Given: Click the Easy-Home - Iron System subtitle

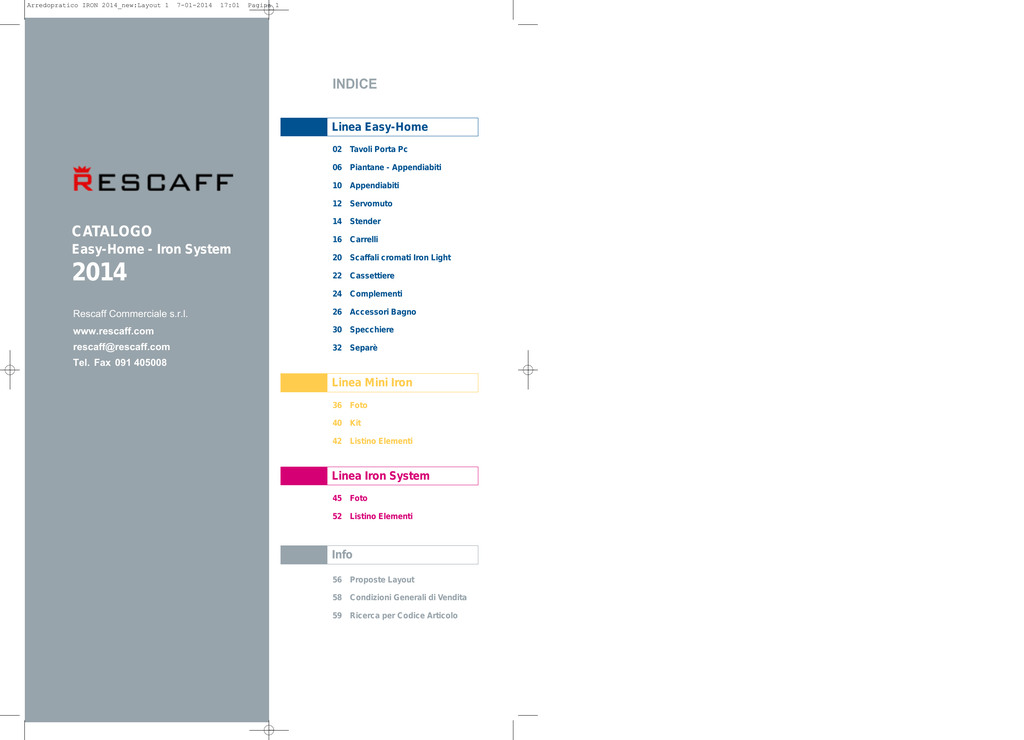Looking at the screenshot, I should tap(152, 249).
